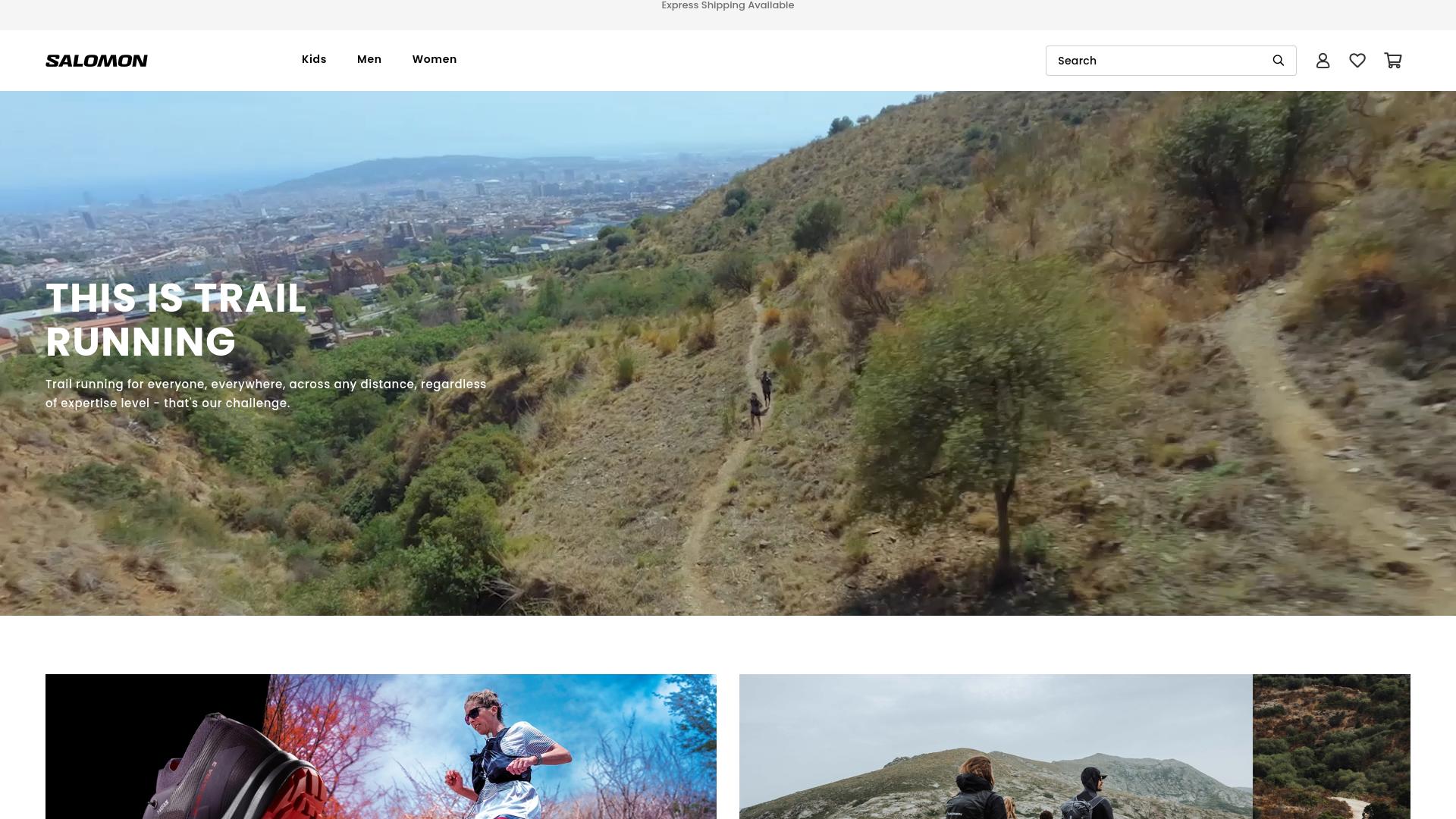Click the search magnifier icon

(x=1279, y=61)
